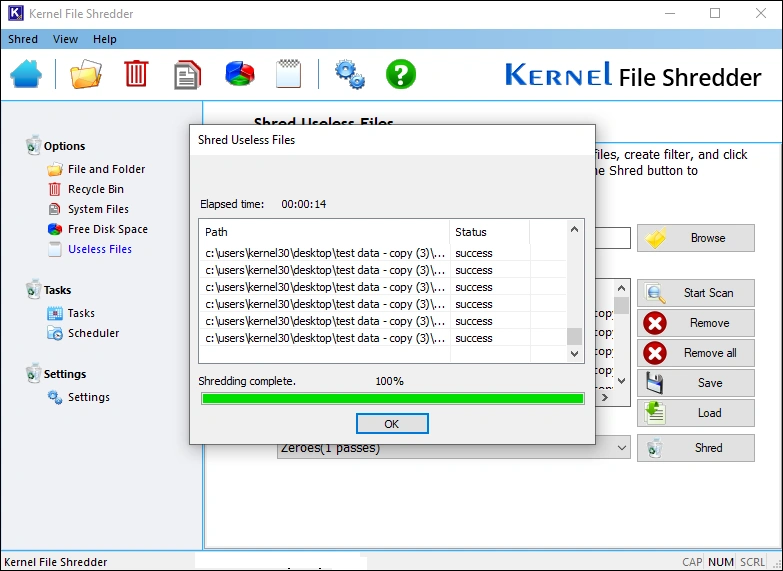Open the Help menu
The height and width of the screenshot is (571, 783).
coord(105,40)
